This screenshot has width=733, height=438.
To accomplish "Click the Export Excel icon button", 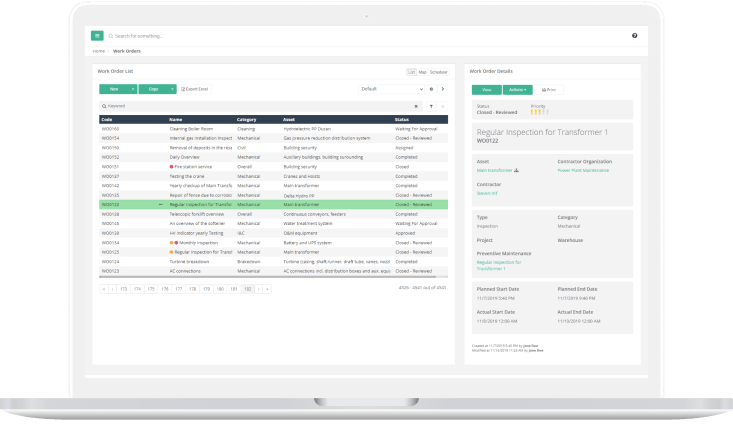I will 194,89.
